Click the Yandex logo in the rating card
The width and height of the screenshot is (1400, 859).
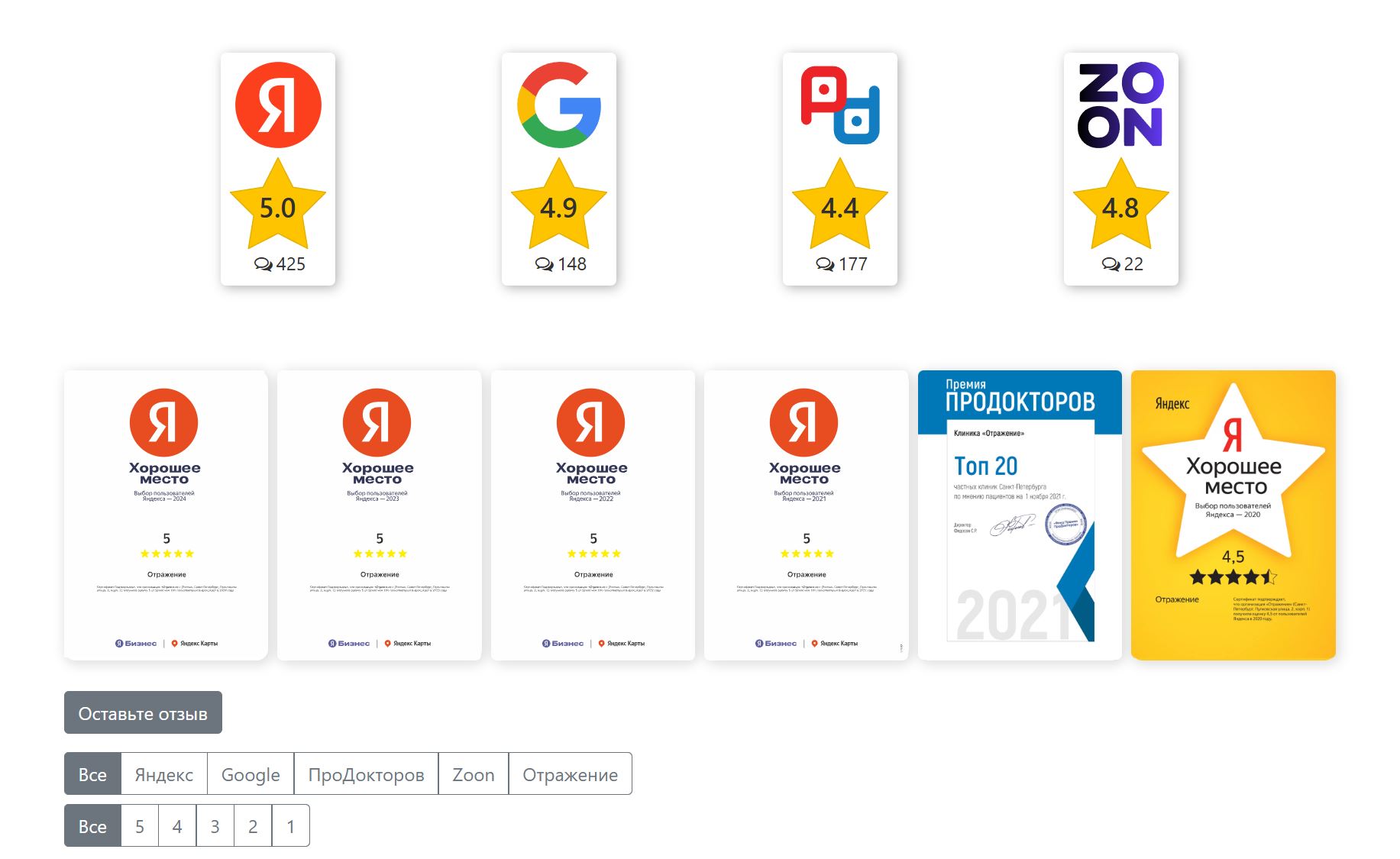278,105
